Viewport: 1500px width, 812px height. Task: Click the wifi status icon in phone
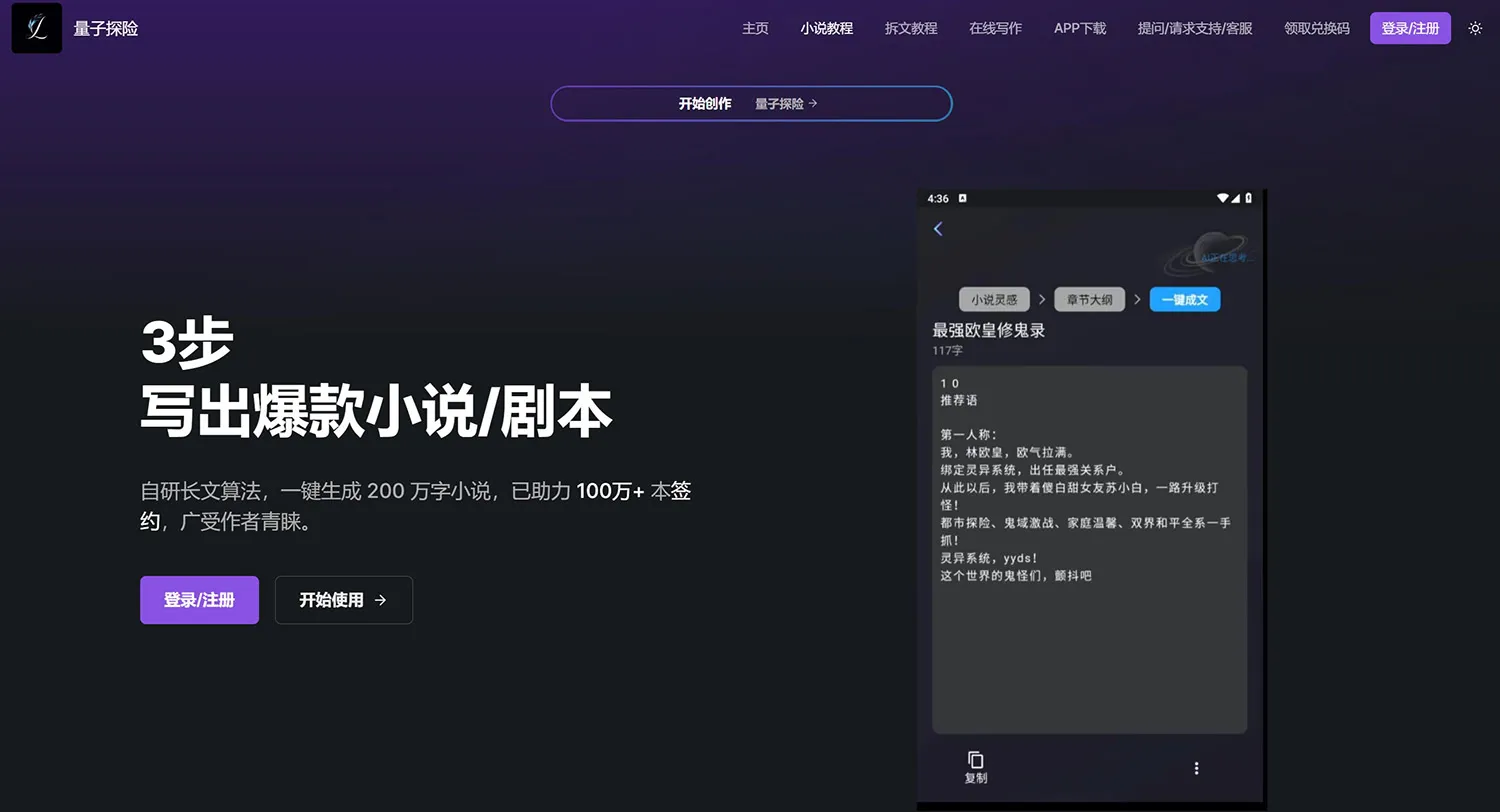tap(1222, 198)
